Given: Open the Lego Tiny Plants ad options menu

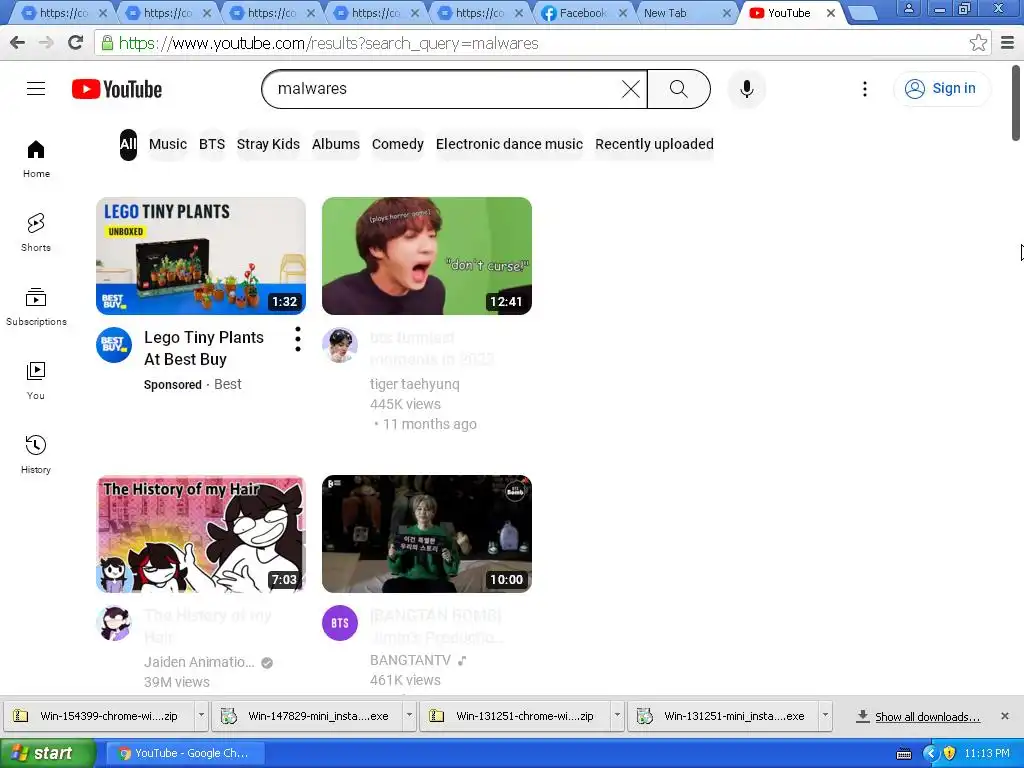Looking at the screenshot, I should pos(298,339).
